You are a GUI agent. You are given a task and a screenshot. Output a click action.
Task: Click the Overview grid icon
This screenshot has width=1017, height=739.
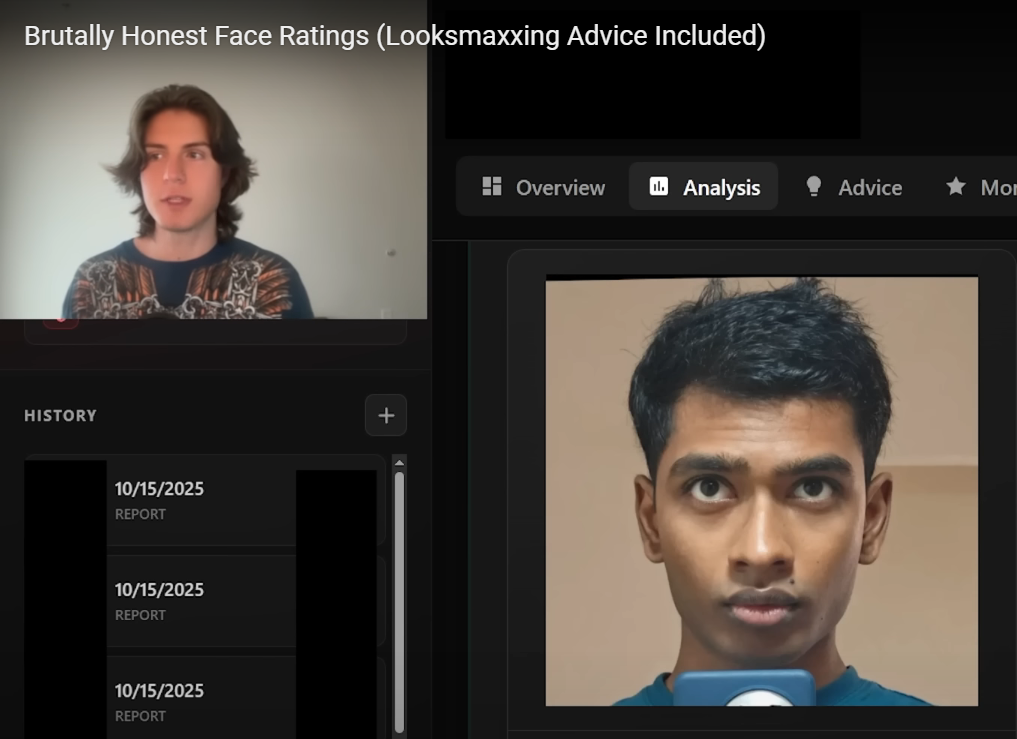click(491, 187)
